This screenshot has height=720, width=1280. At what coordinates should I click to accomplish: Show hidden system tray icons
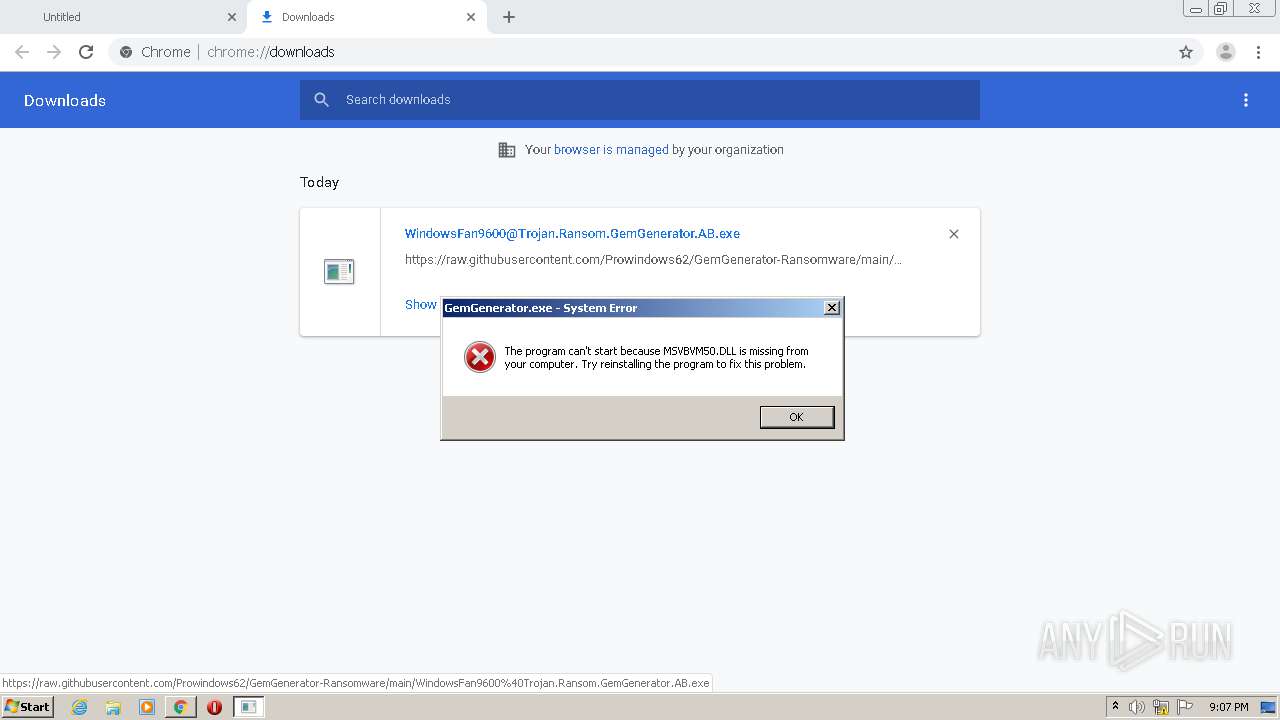[x=1115, y=707]
